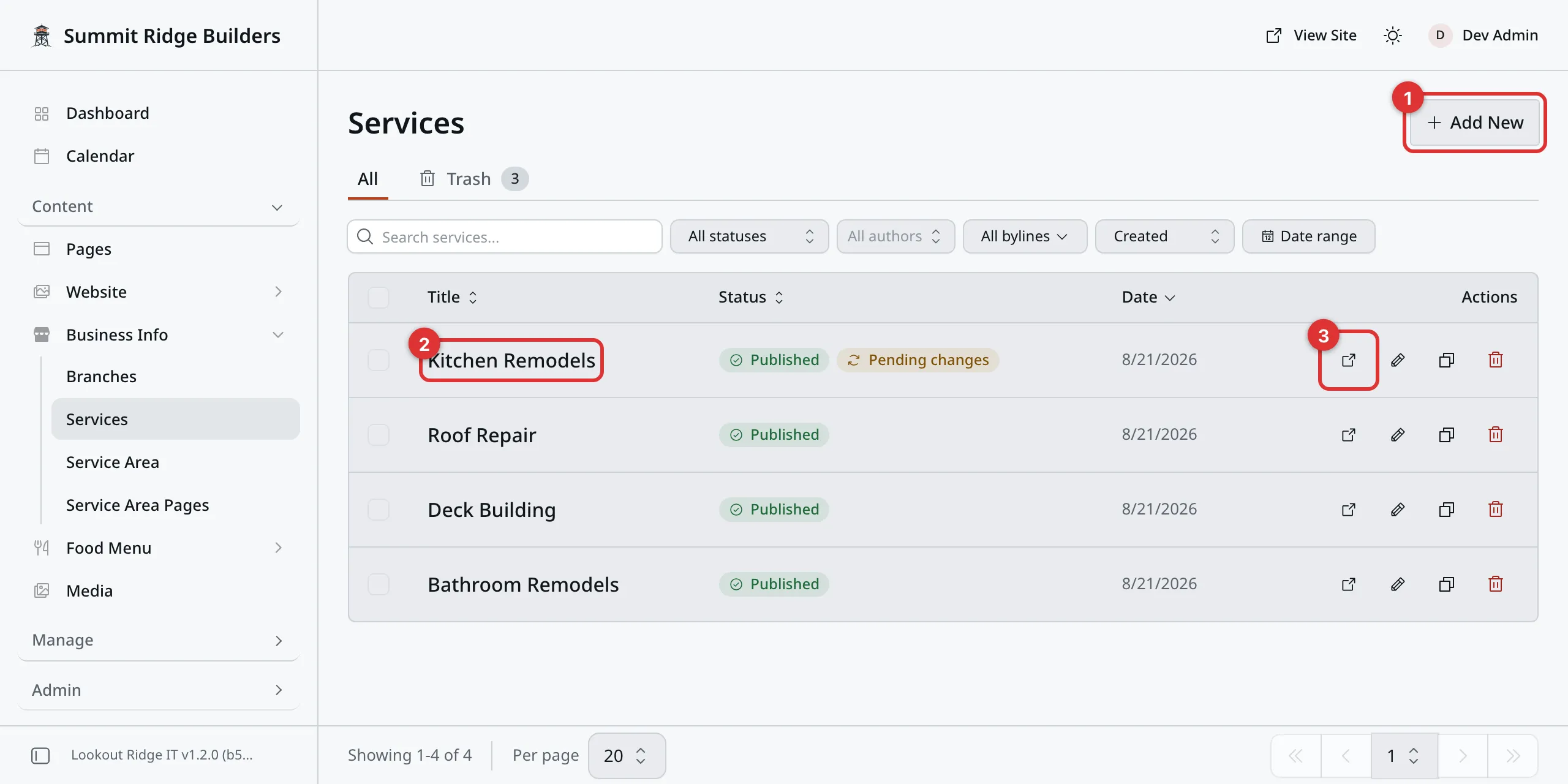Open the Date range filter

click(x=1308, y=236)
